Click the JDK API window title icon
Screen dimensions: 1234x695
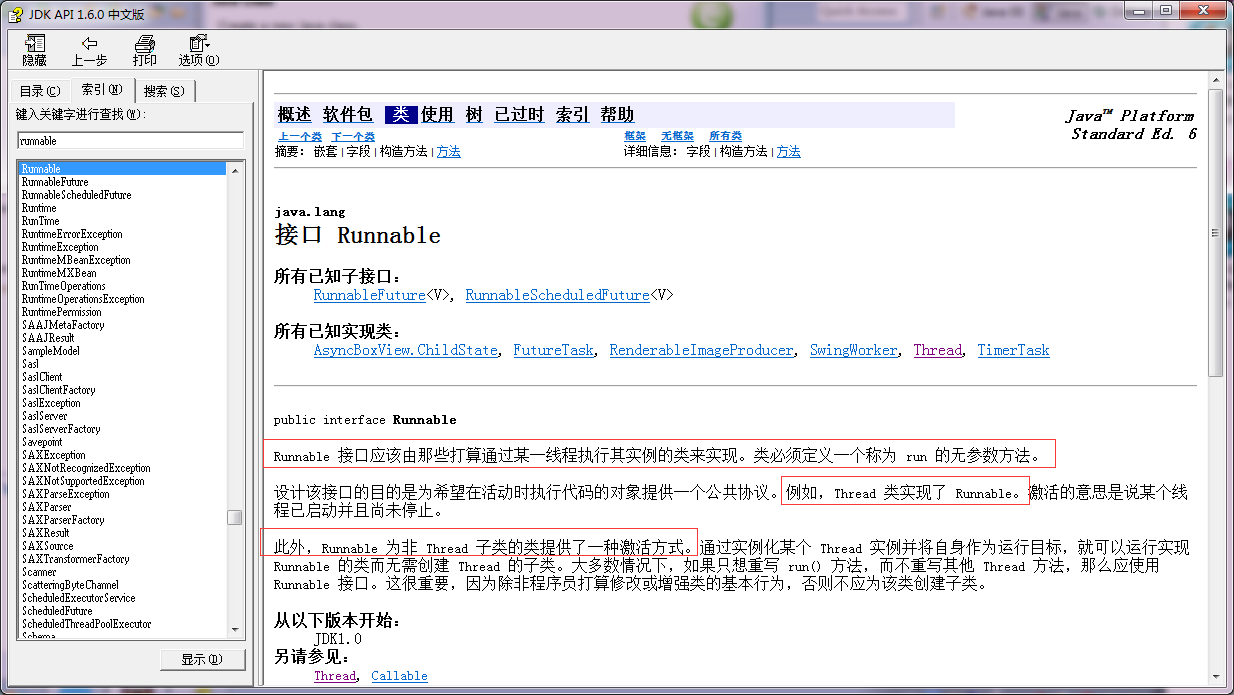tap(14, 13)
